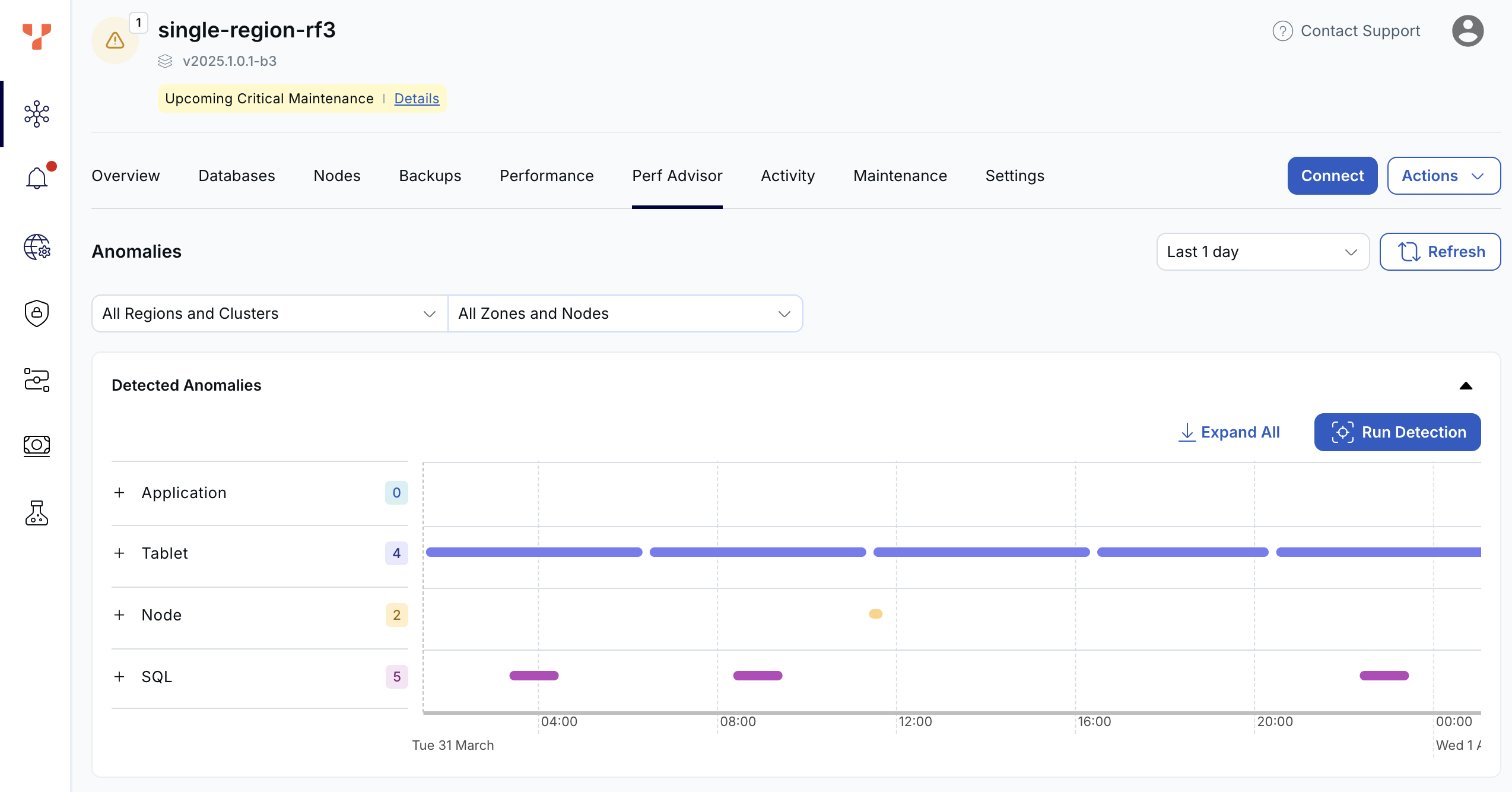1512x792 pixels.
Task: Click the Run Detection button
Action: pos(1397,432)
